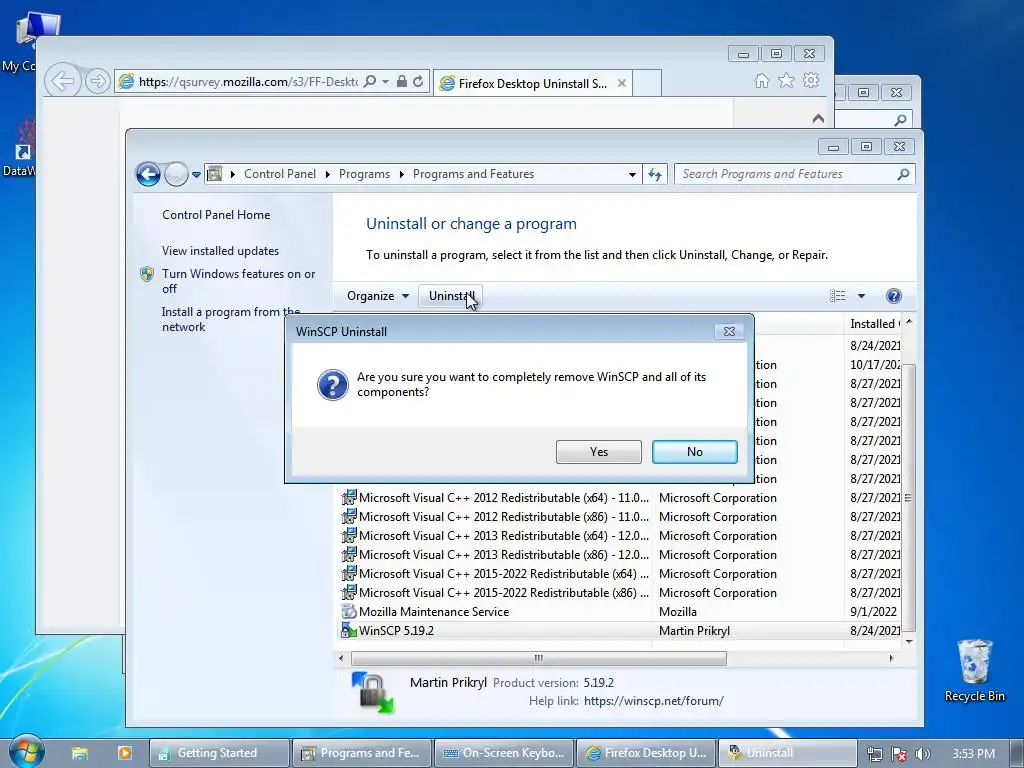The image size is (1024, 768).
Task: Click Martin Prikryl publisher cell
Action: (x=694, y=631)
